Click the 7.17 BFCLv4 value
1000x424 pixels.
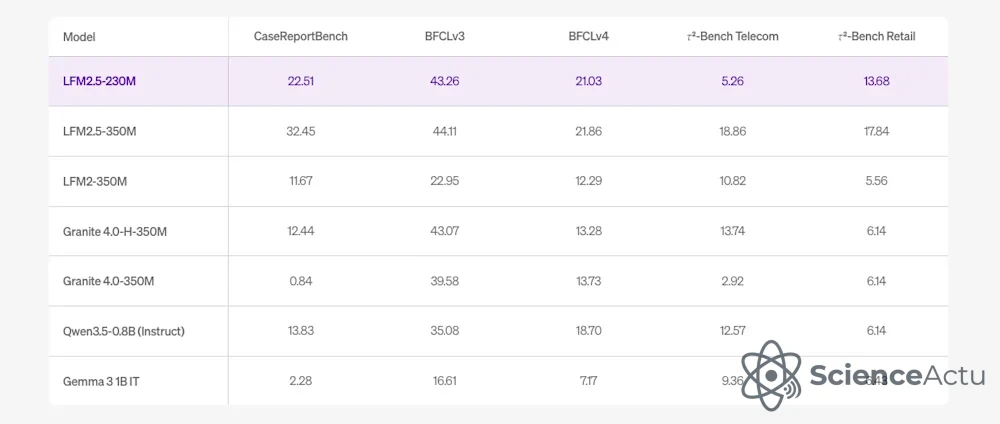pyautogui.click(x=589, y=381)
